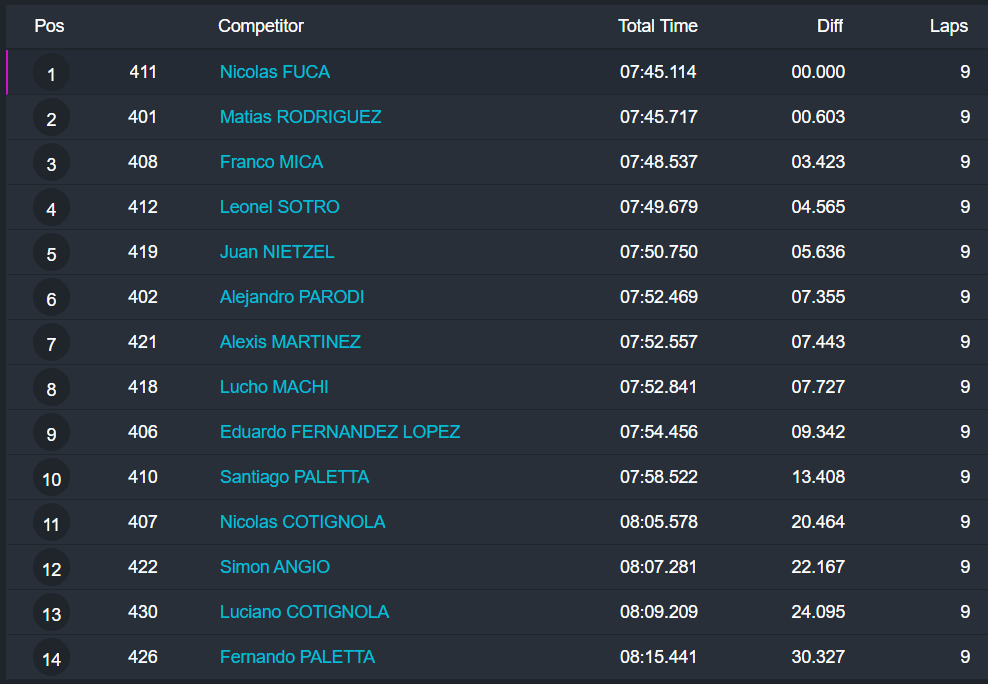Click Leonel SOTRO competitor link

[279, 207]
